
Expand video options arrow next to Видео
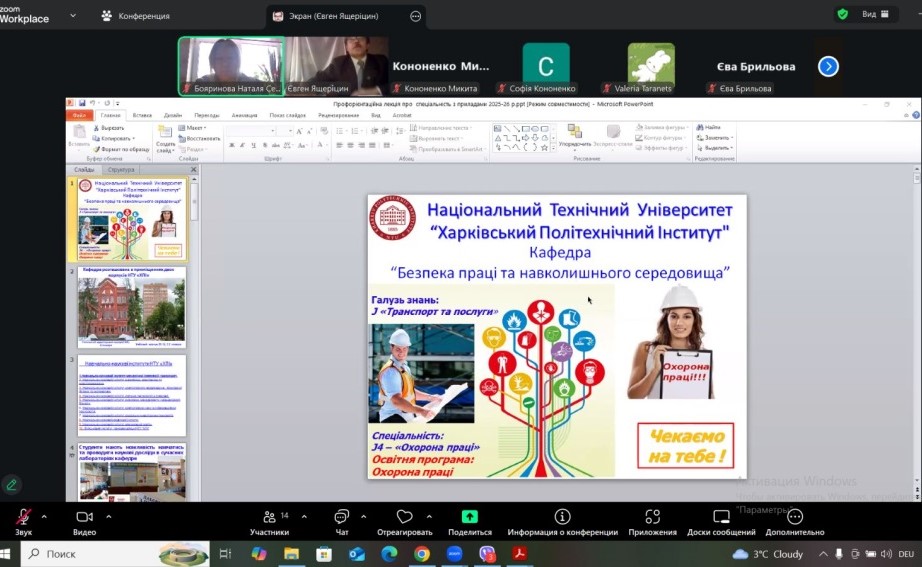point(108,516)
